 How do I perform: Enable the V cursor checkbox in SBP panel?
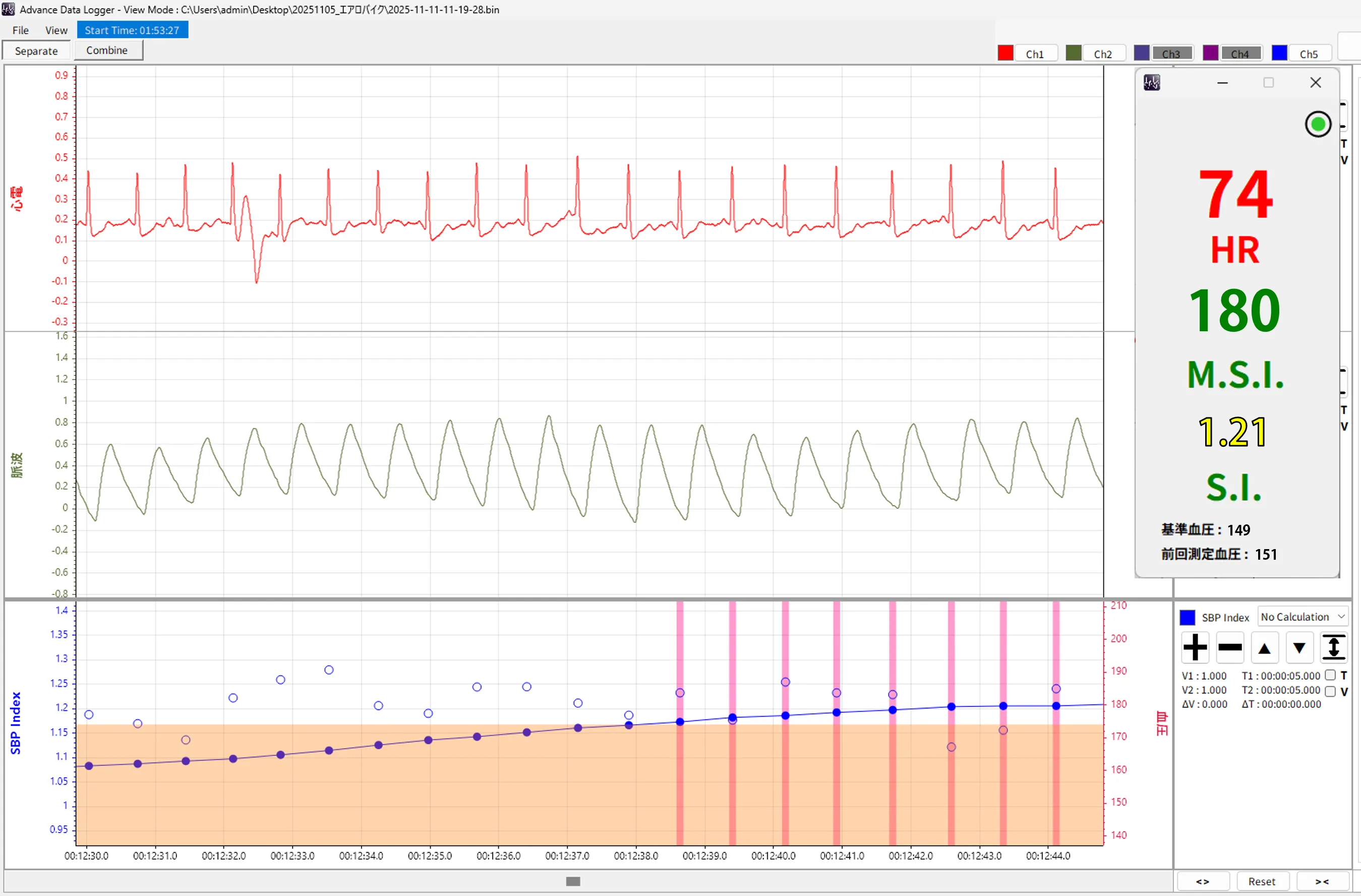pos(1330,691)
